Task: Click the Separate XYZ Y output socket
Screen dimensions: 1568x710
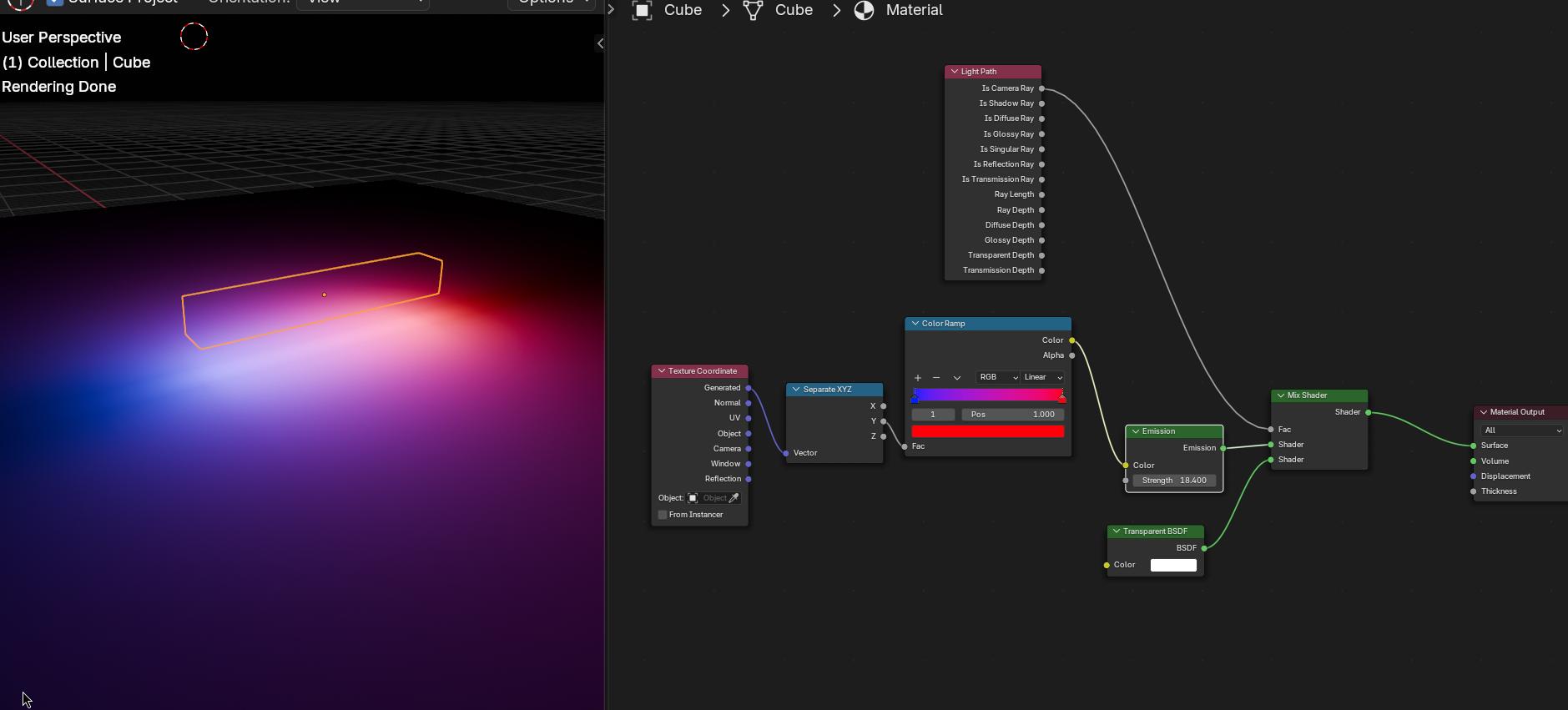Action: click(x=884, y=421)
